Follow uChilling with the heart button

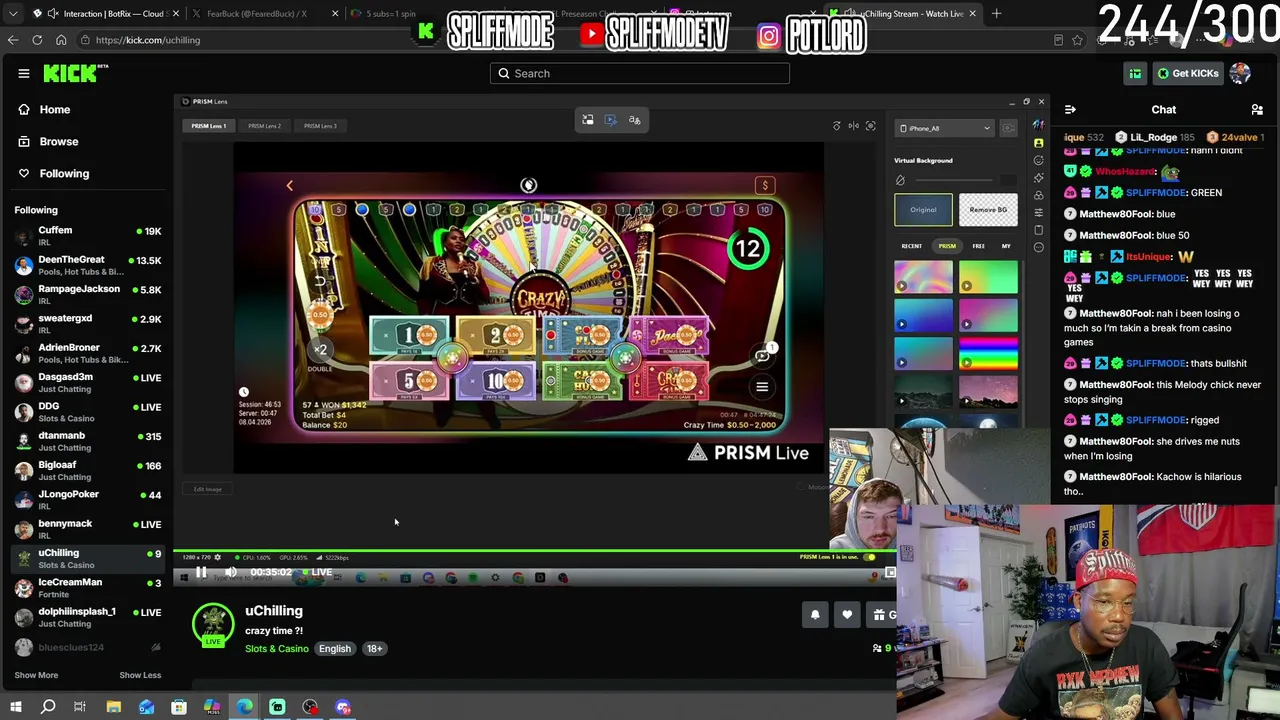click(847, 615)
